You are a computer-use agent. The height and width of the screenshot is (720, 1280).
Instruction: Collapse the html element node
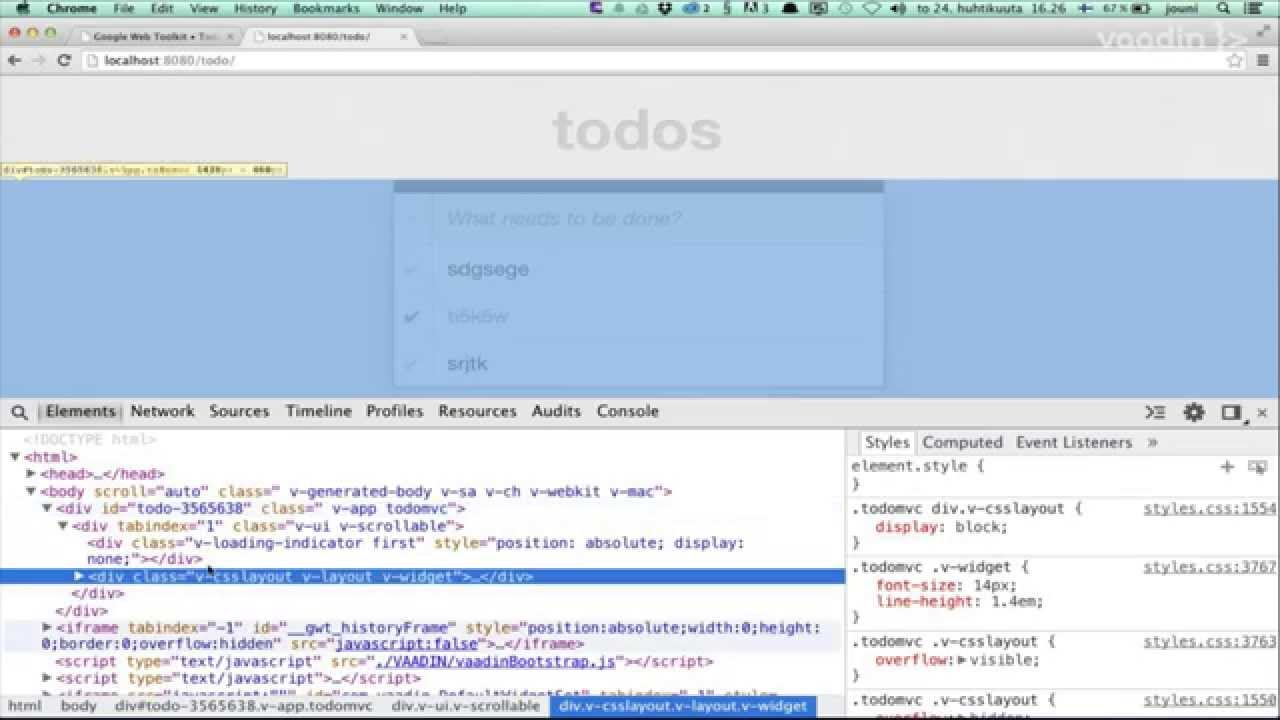[15, 457]
